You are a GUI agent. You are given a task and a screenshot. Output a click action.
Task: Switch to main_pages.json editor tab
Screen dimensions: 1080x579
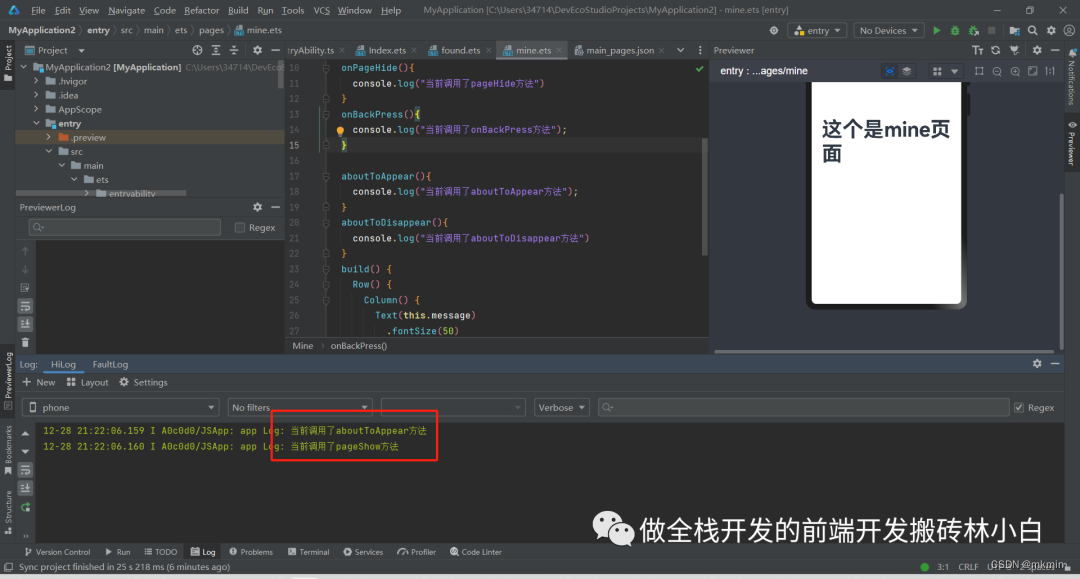[x=620, y=50]
